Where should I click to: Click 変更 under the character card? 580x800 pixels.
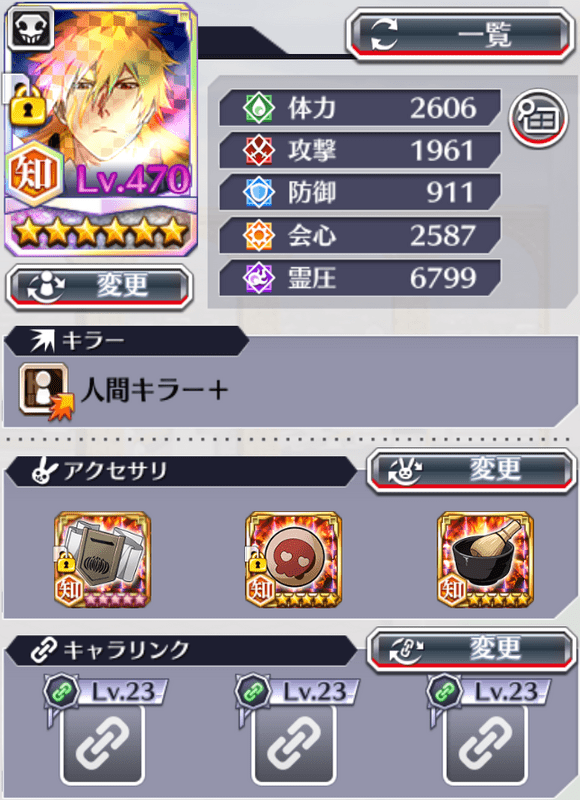[99, 287]
